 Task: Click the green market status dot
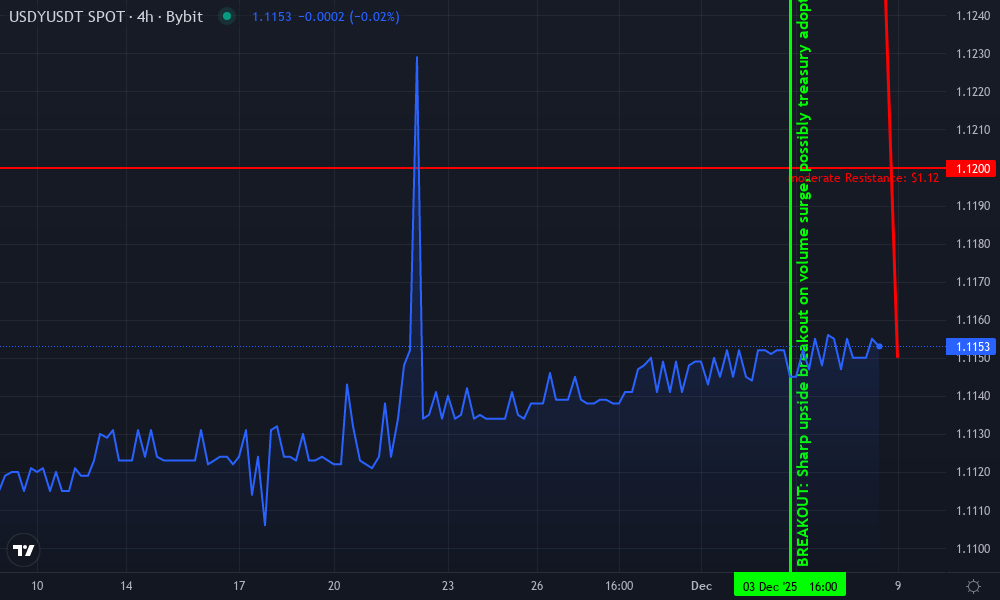coord(228,16)
